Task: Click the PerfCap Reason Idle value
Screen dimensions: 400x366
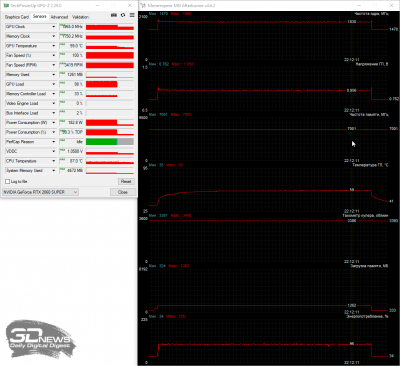Action: [71, 142]
